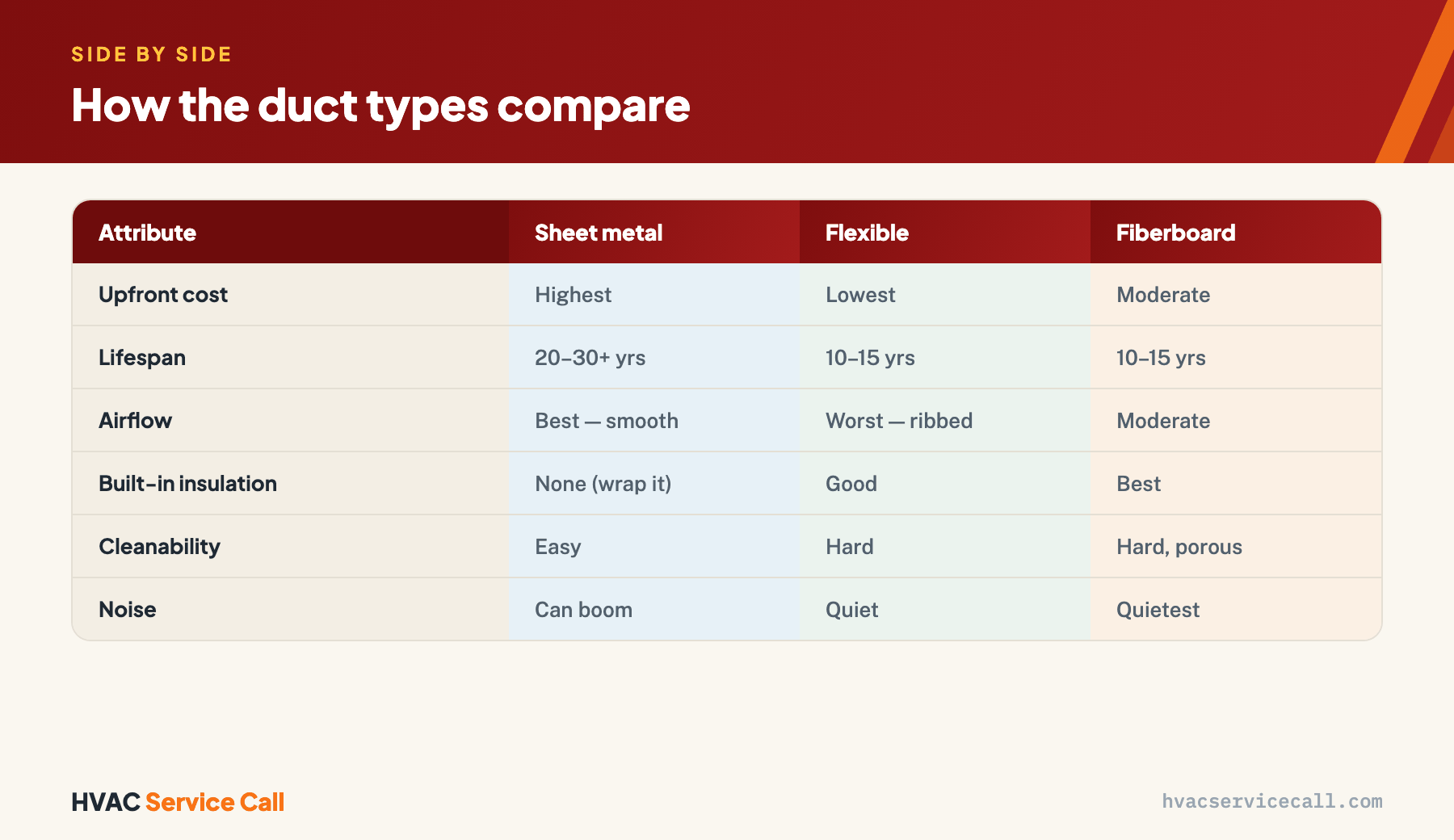
Task: Click the 'Upfront cost' row label
Action: (x=291, y=295)
